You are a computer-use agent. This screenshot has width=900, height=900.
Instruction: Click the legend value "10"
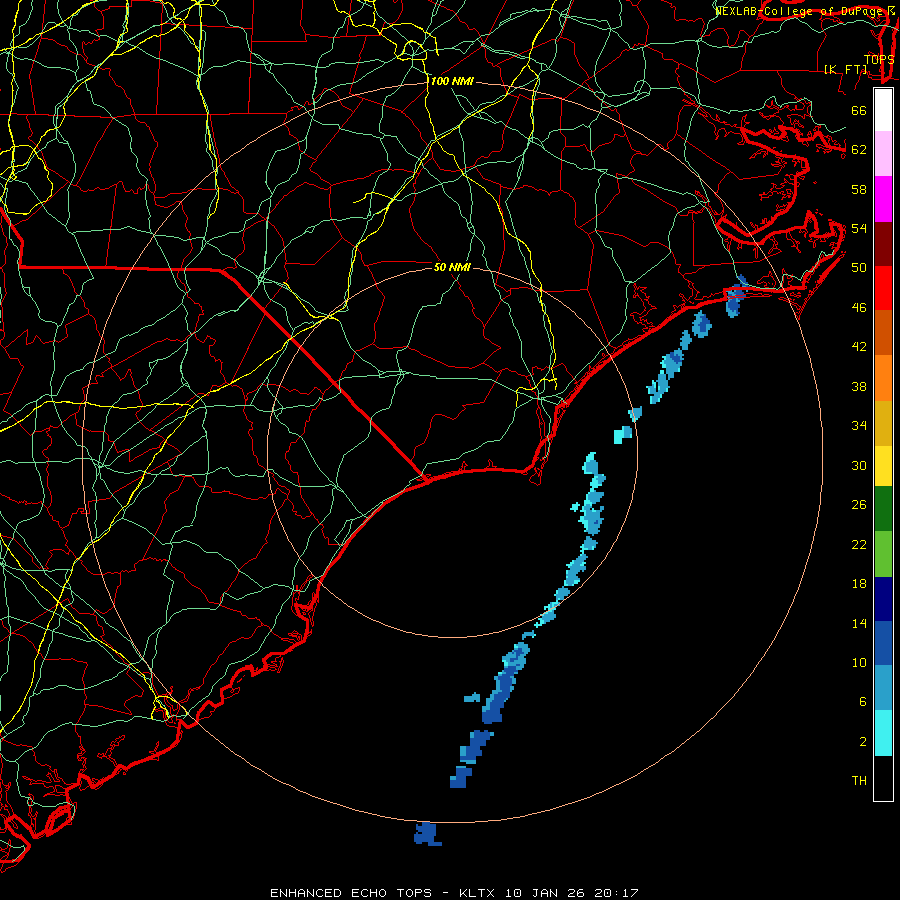click(859, 662)
